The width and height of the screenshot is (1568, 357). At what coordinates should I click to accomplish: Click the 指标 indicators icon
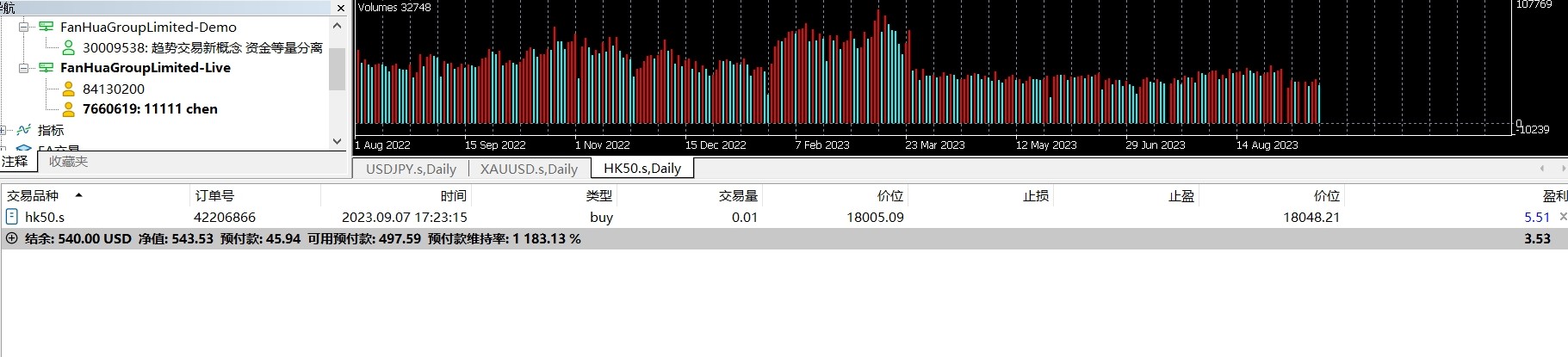pyautogui.click(x=24, y=130)
